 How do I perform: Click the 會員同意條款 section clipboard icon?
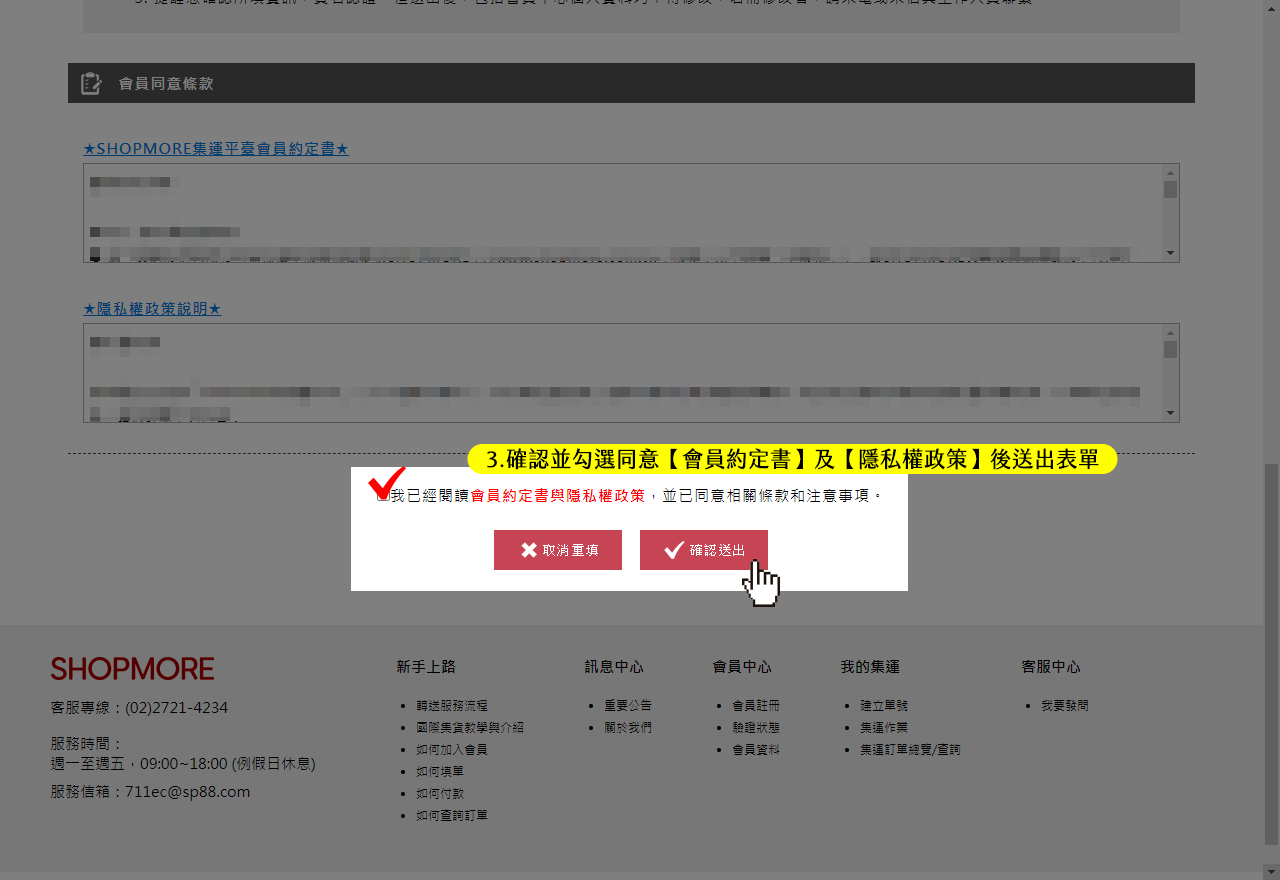(91, 83)
